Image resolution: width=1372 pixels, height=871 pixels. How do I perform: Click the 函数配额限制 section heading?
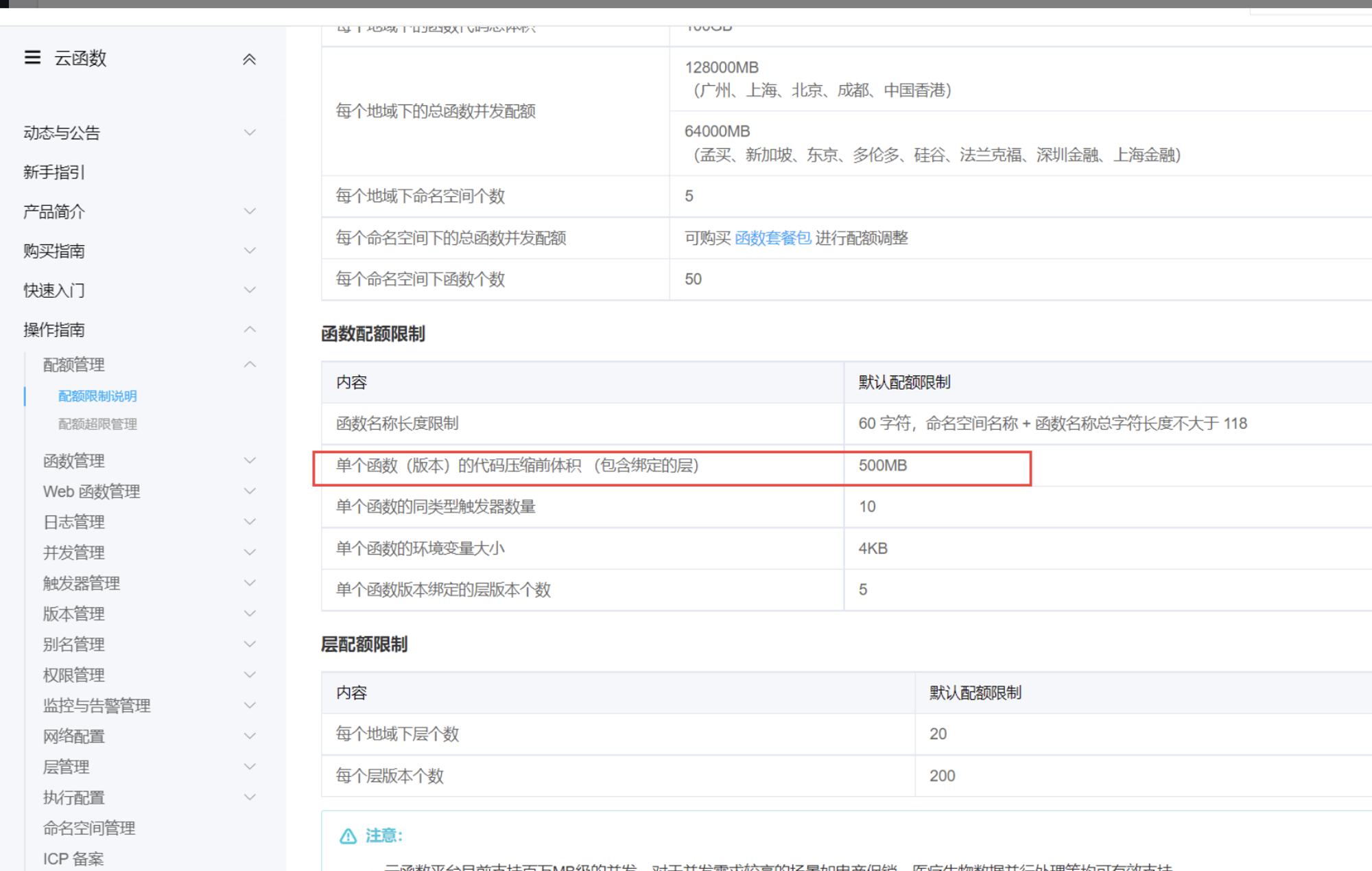pos(373,334)
